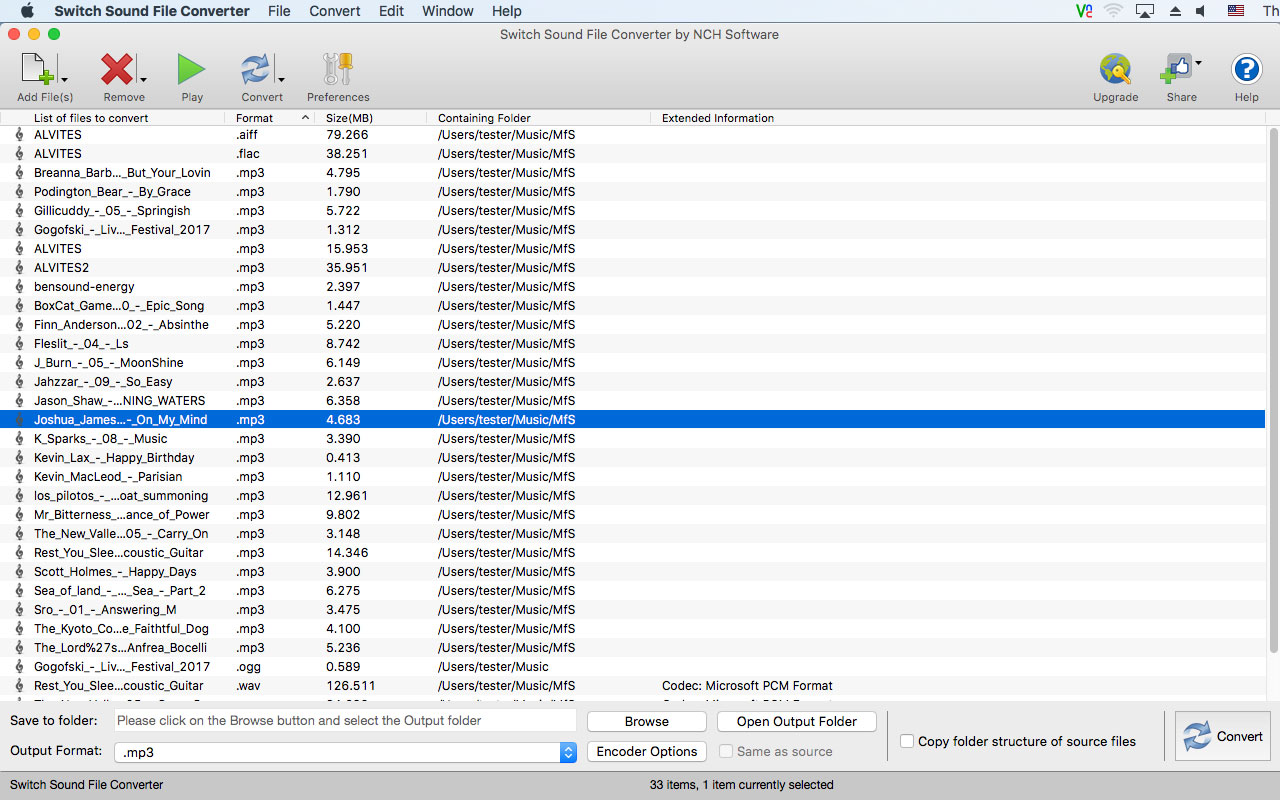Click the large Convert button at the bottom right
The width and height of the screenshot is (1280, 800).
click(1222, 736)
